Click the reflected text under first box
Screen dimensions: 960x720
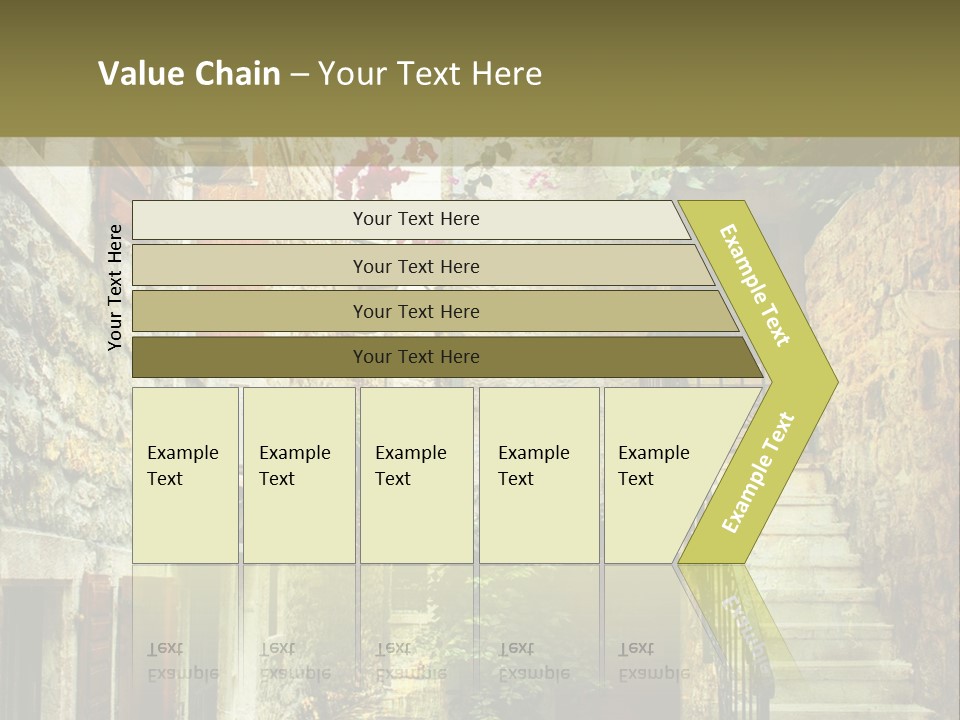point(182,662)
